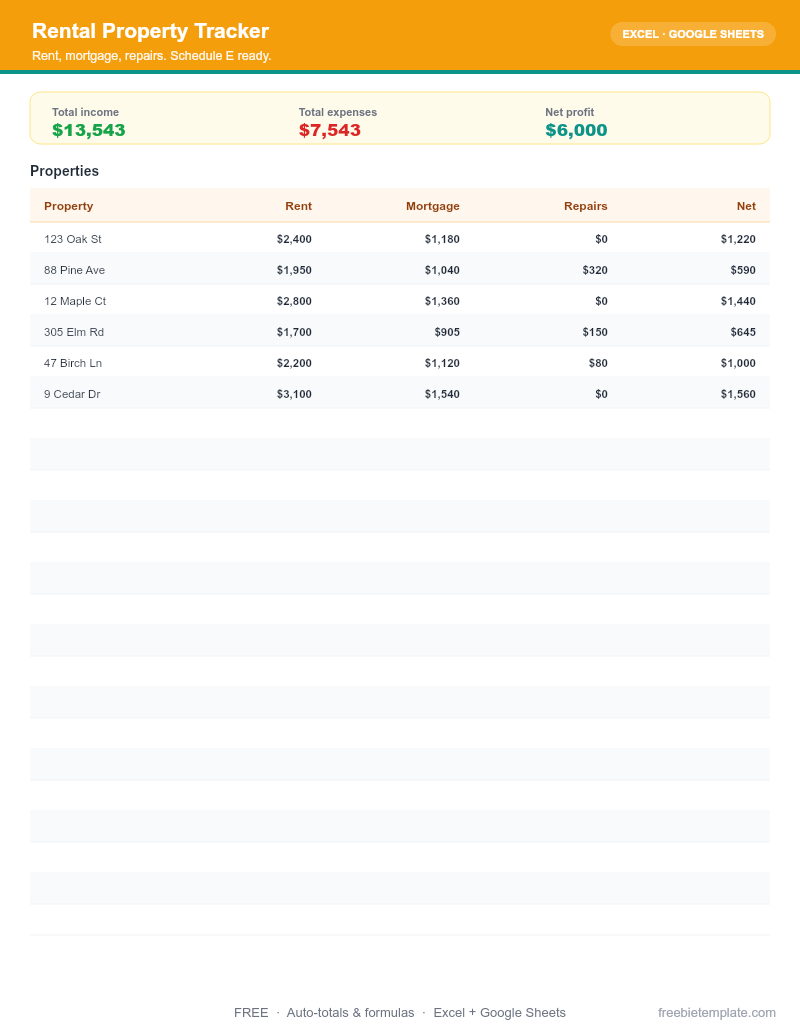The image size is (800, 1035).
Task: Select the 47 Birch Ln property cell
Action: pos(73,363)
